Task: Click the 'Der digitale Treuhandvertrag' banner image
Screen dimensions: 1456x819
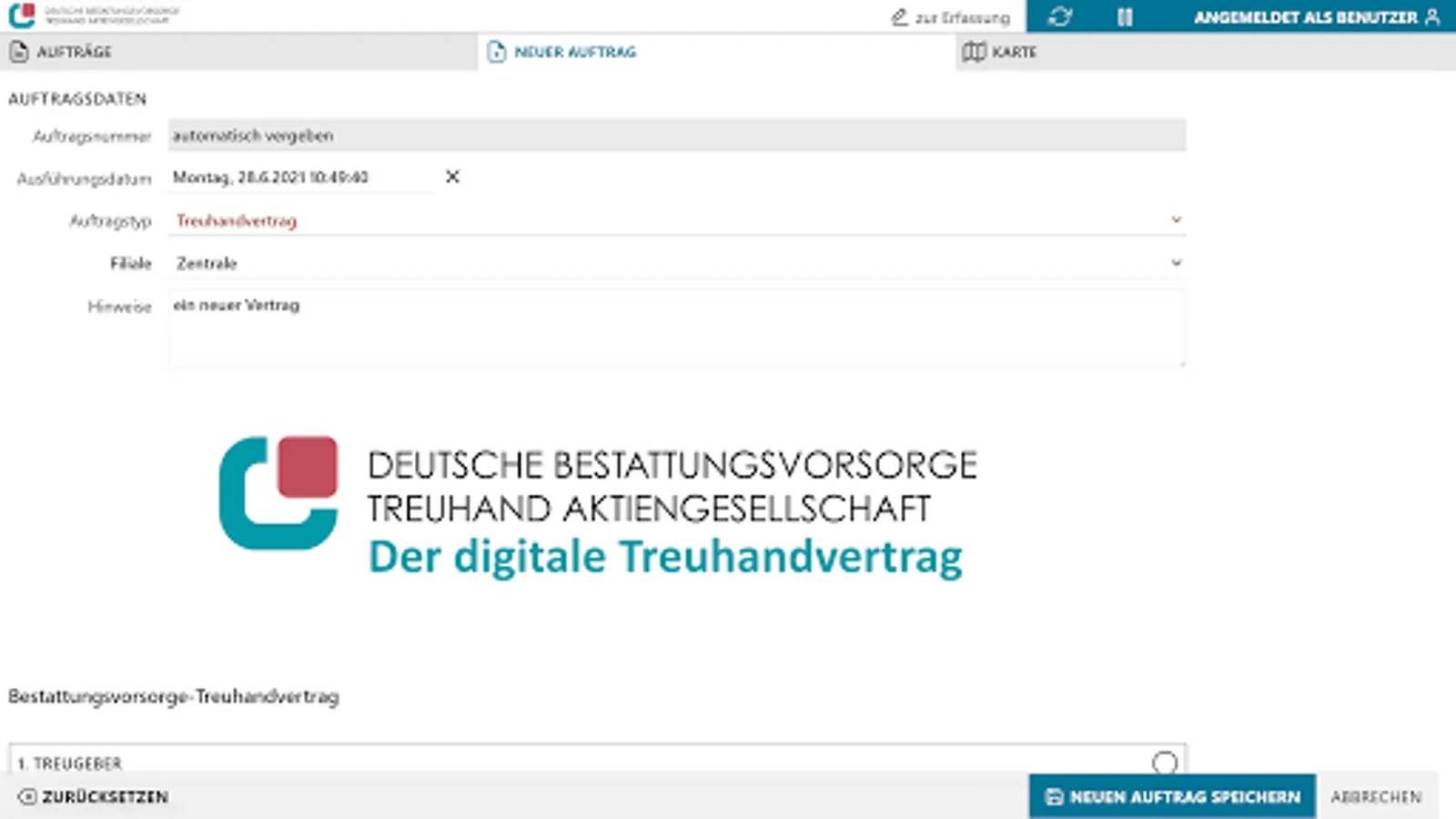Action: 598,507
